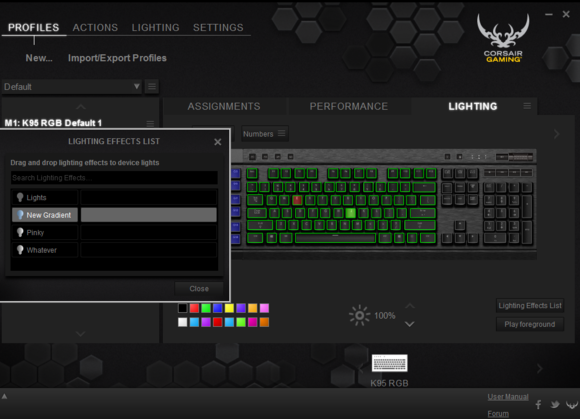This screenshot has width=580, height=419.
Task: Click the bulb icon next to Pinky
Action: pyautogui.click(x=20, y=232)
